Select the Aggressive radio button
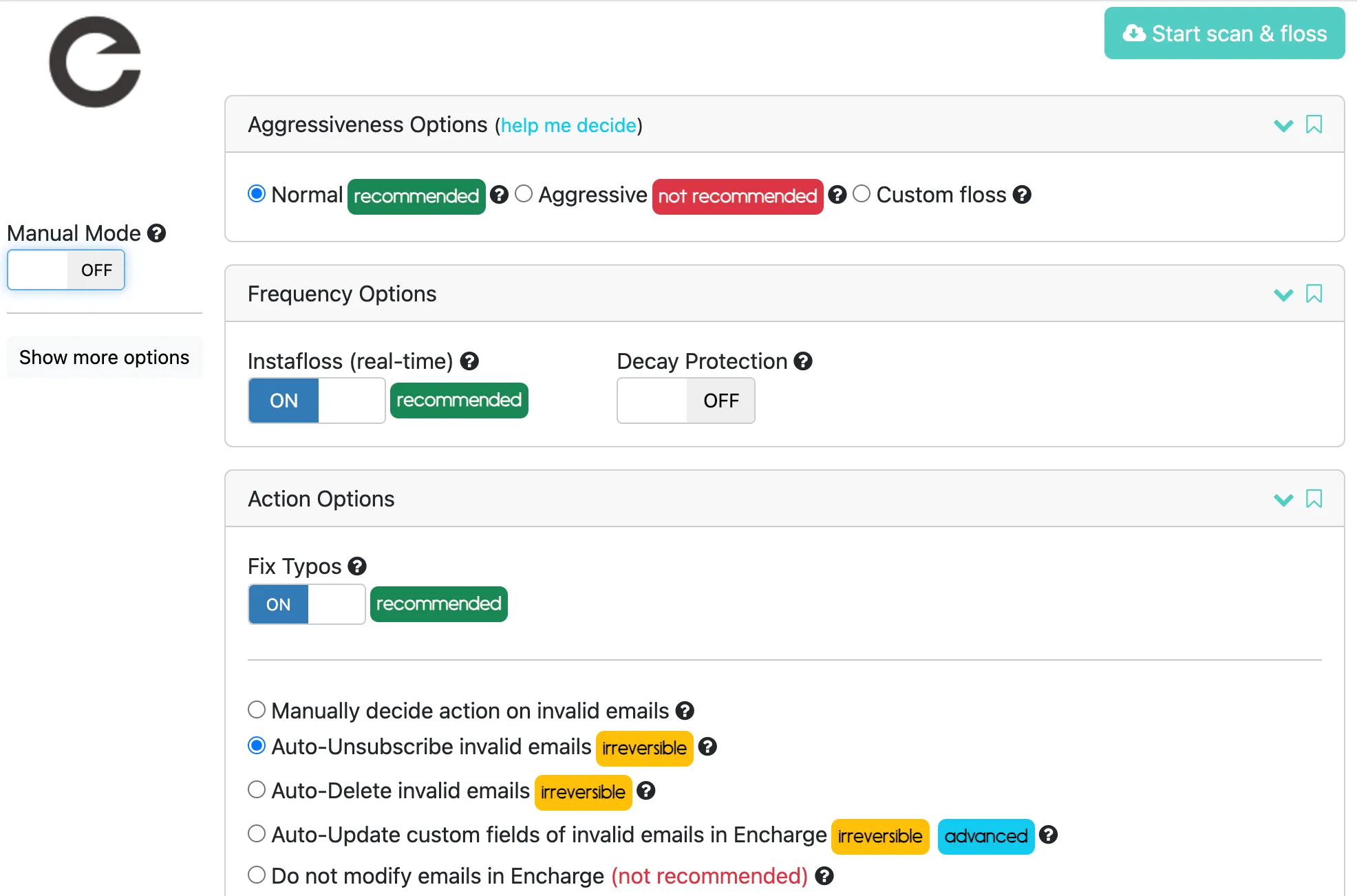1357x896 pixels. pos(524,194)
